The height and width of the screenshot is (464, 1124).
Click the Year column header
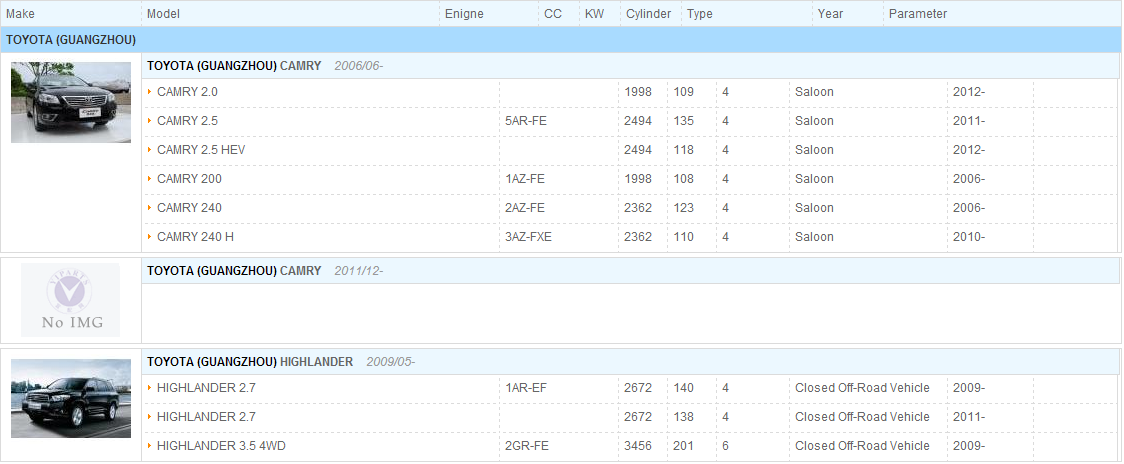click(830, 14)
